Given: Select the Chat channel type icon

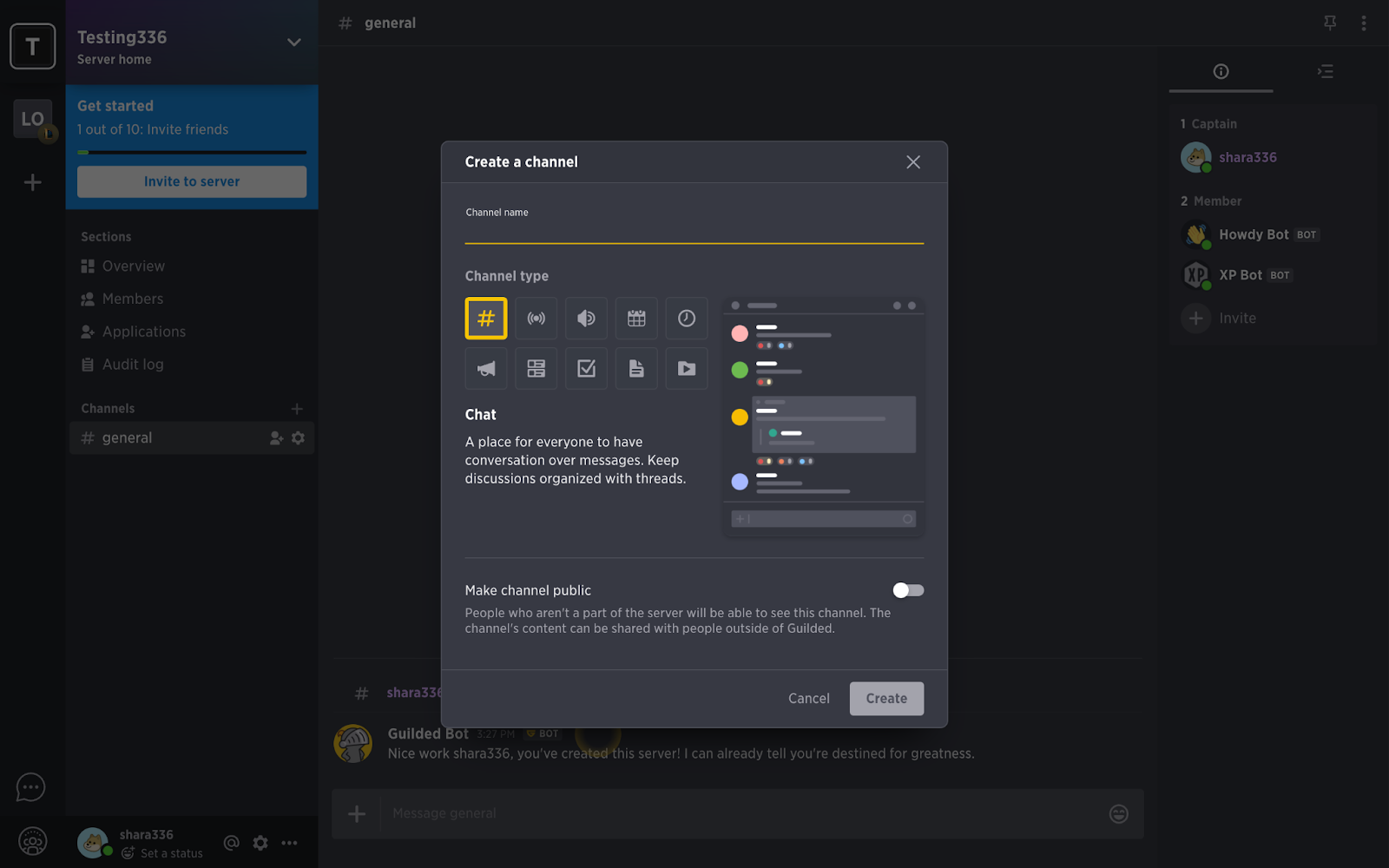Looking at the screenshot, I should (x=486, y=319).
